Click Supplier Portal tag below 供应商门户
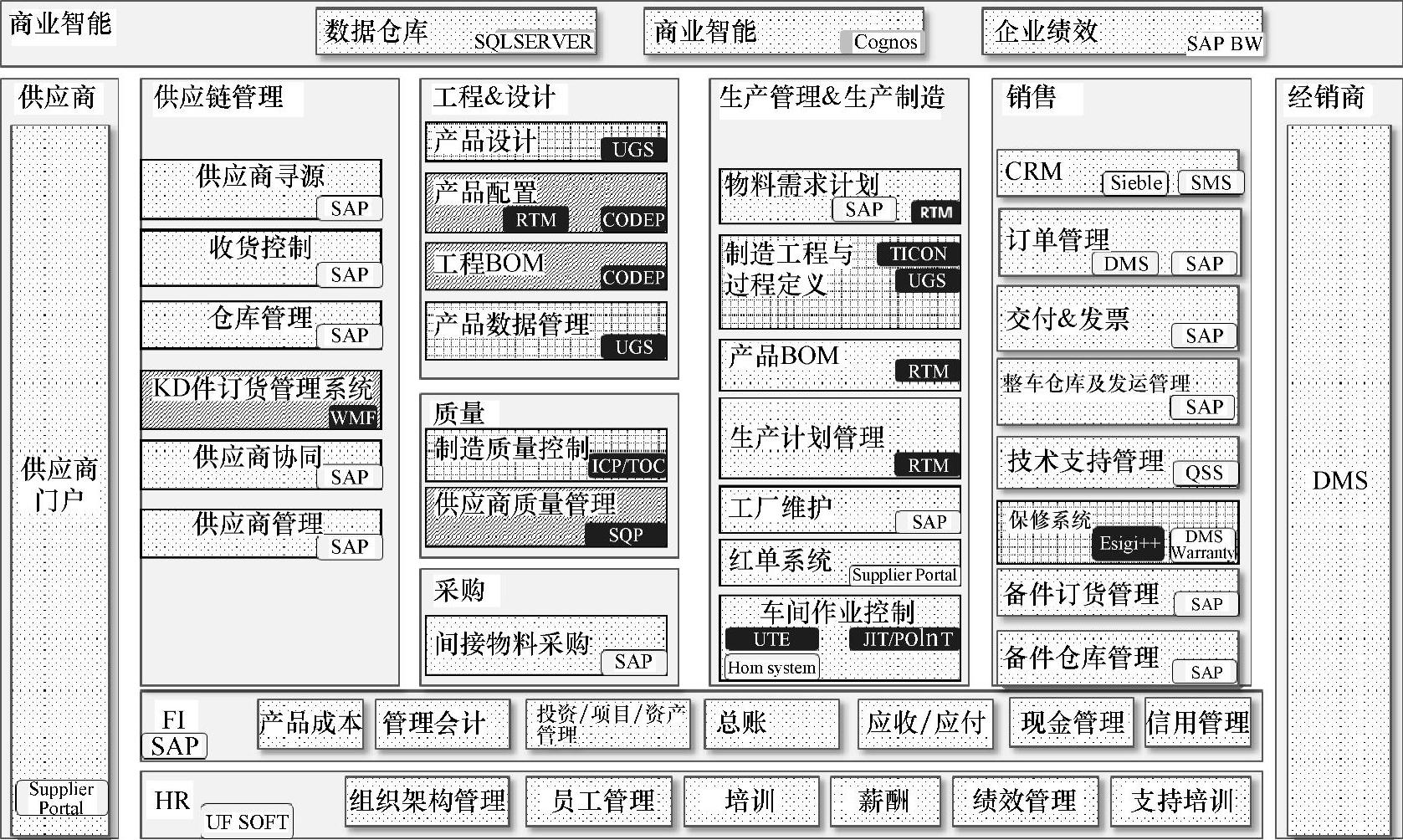 click(x=61, y=798)
